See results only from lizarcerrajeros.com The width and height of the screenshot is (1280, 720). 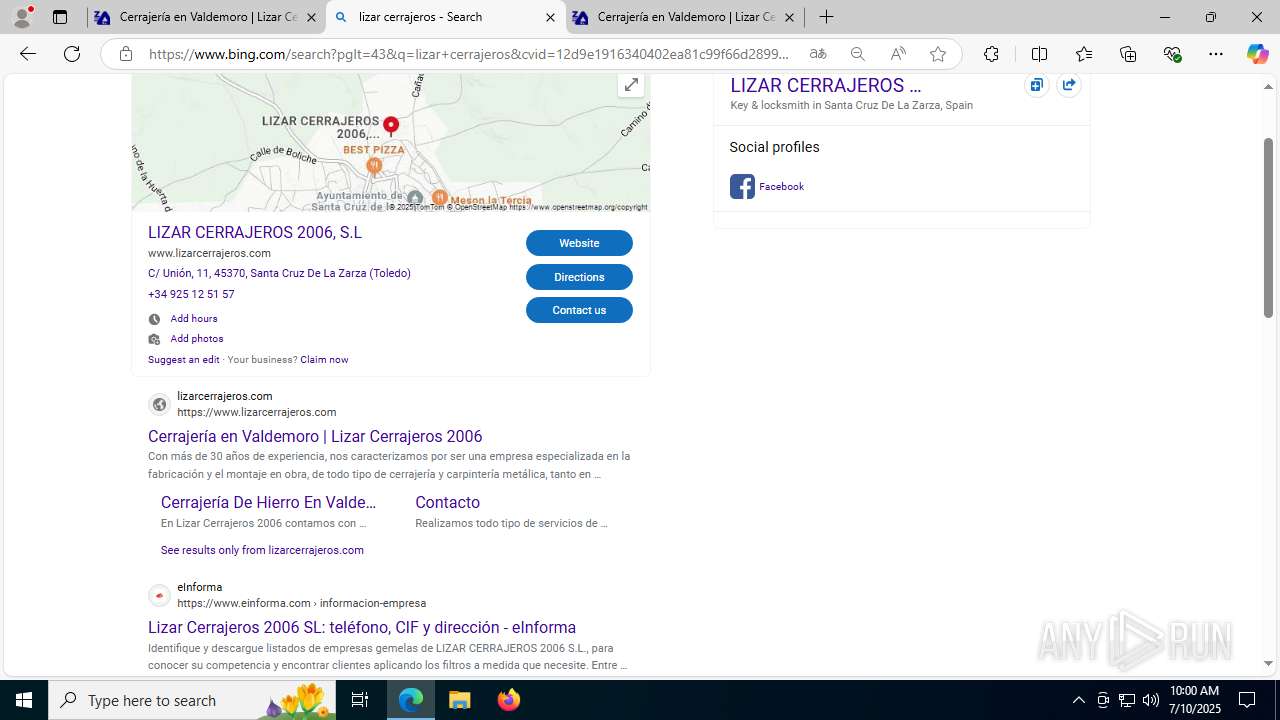pyautogui.click(x=262, y=550)
